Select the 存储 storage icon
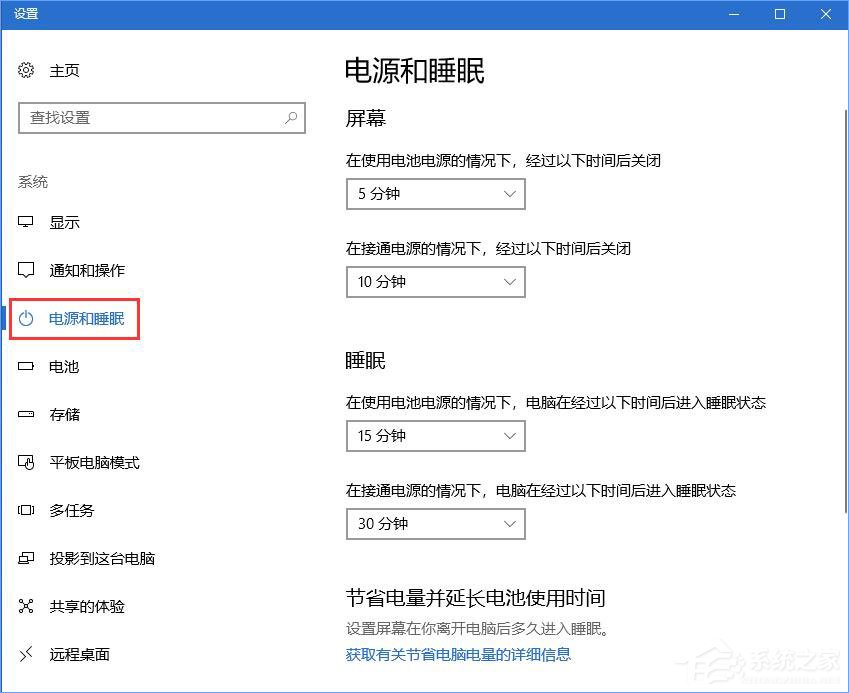The width and height of the screenshot is (849, 693). (25, 414)
